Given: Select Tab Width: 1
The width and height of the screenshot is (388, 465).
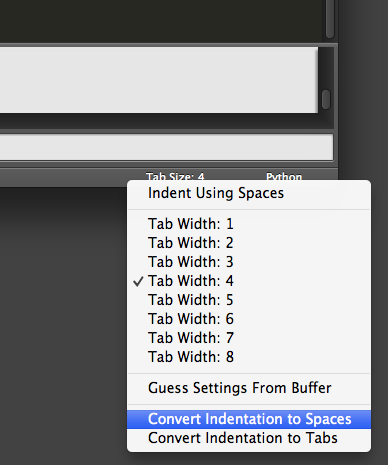Looking at the screenshot, I should [x=249, y=224].
